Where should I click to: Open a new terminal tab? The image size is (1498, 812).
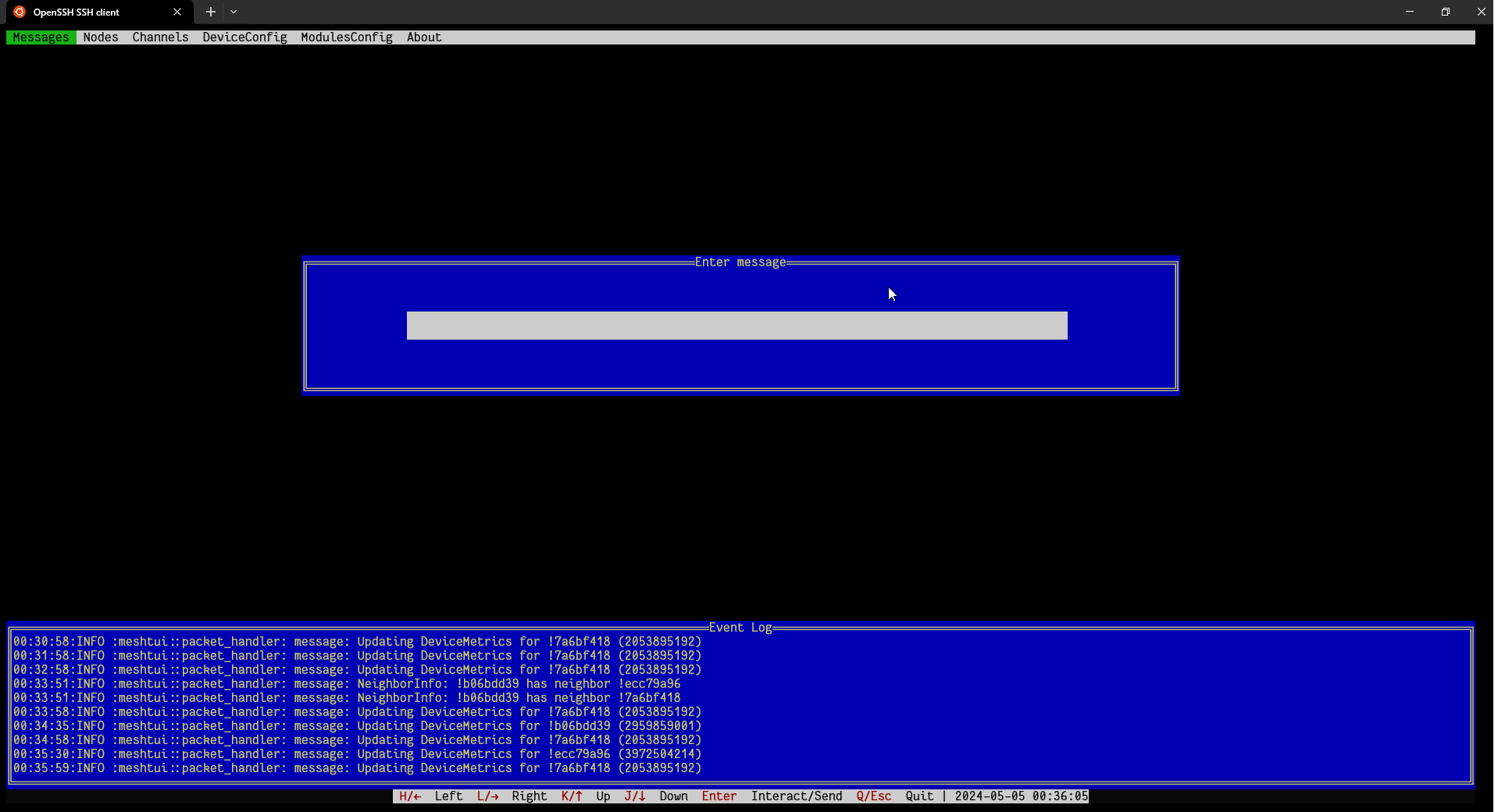pyautogui.click(x=210, y=12)
